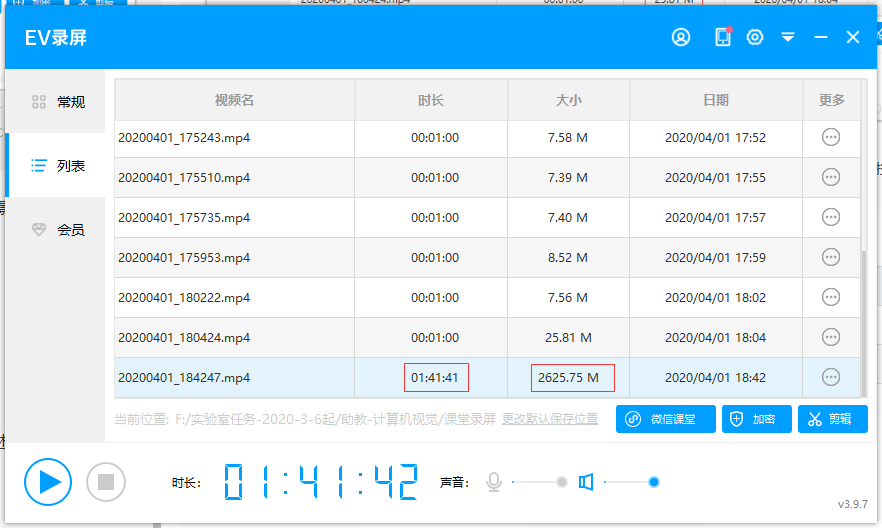This screenshot has height=528, width=882.
Task: Open more options for 20200401_175243.mp4
Action: 831,137
